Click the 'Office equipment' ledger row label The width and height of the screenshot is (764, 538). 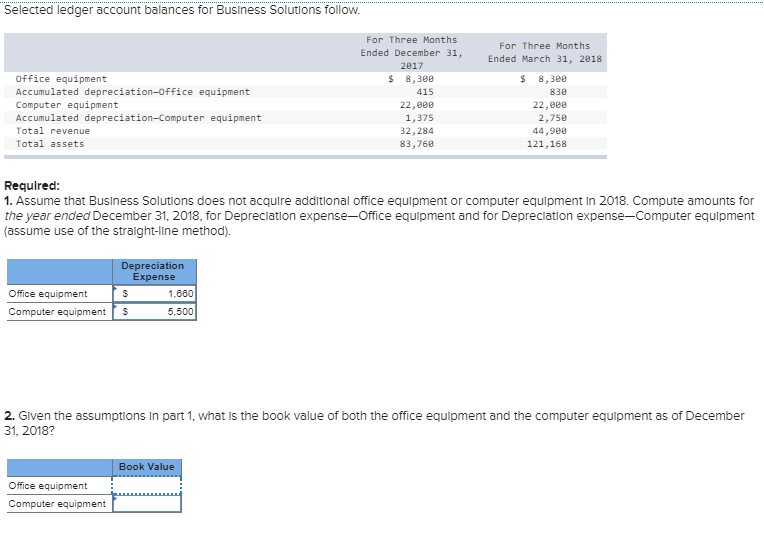pyautogui.click(x=61, y=79)
